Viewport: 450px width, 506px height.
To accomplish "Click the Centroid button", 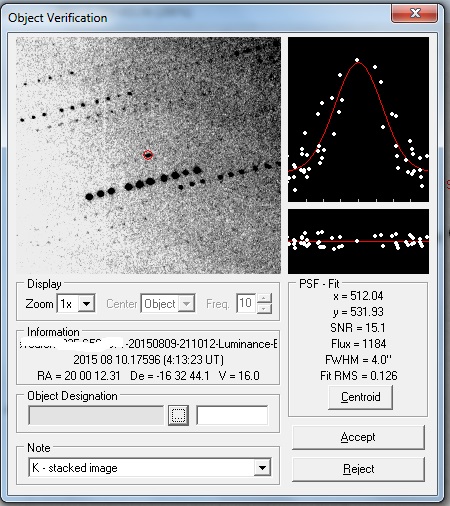I will point(360,397).
